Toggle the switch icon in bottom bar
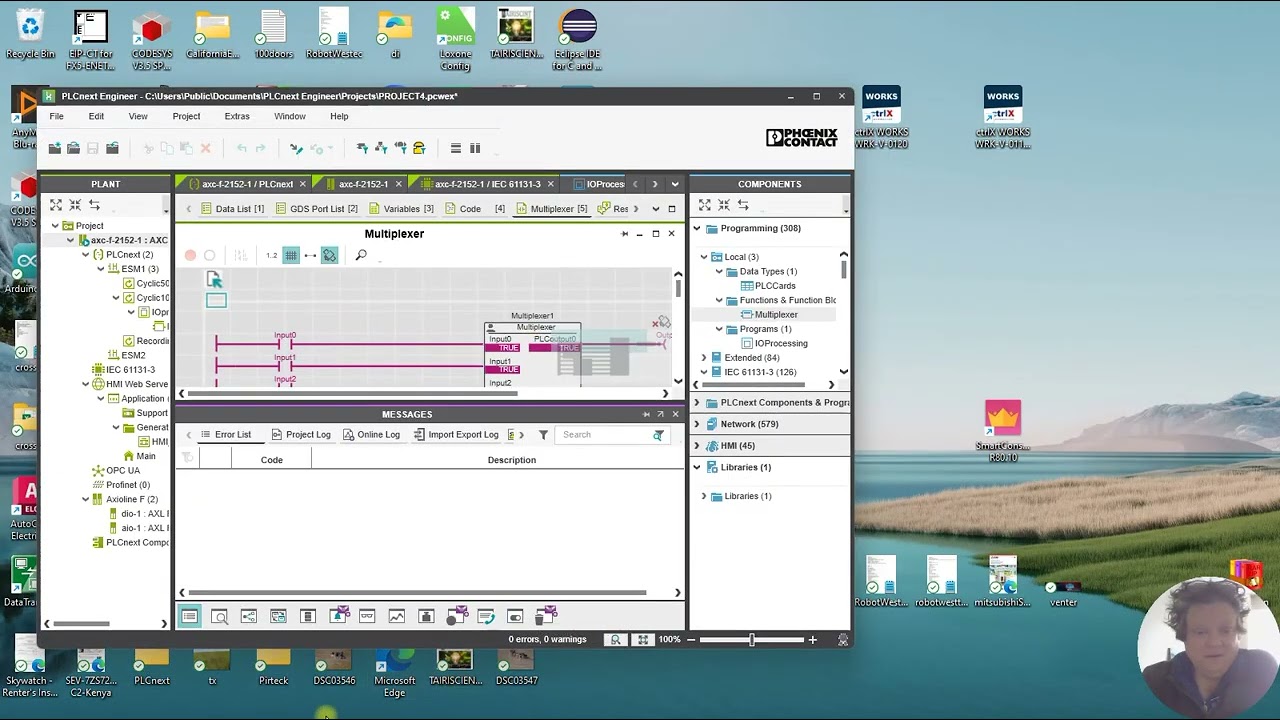Image resolution: width=1280 pixels, height=720 pixels. coord(515,616)
